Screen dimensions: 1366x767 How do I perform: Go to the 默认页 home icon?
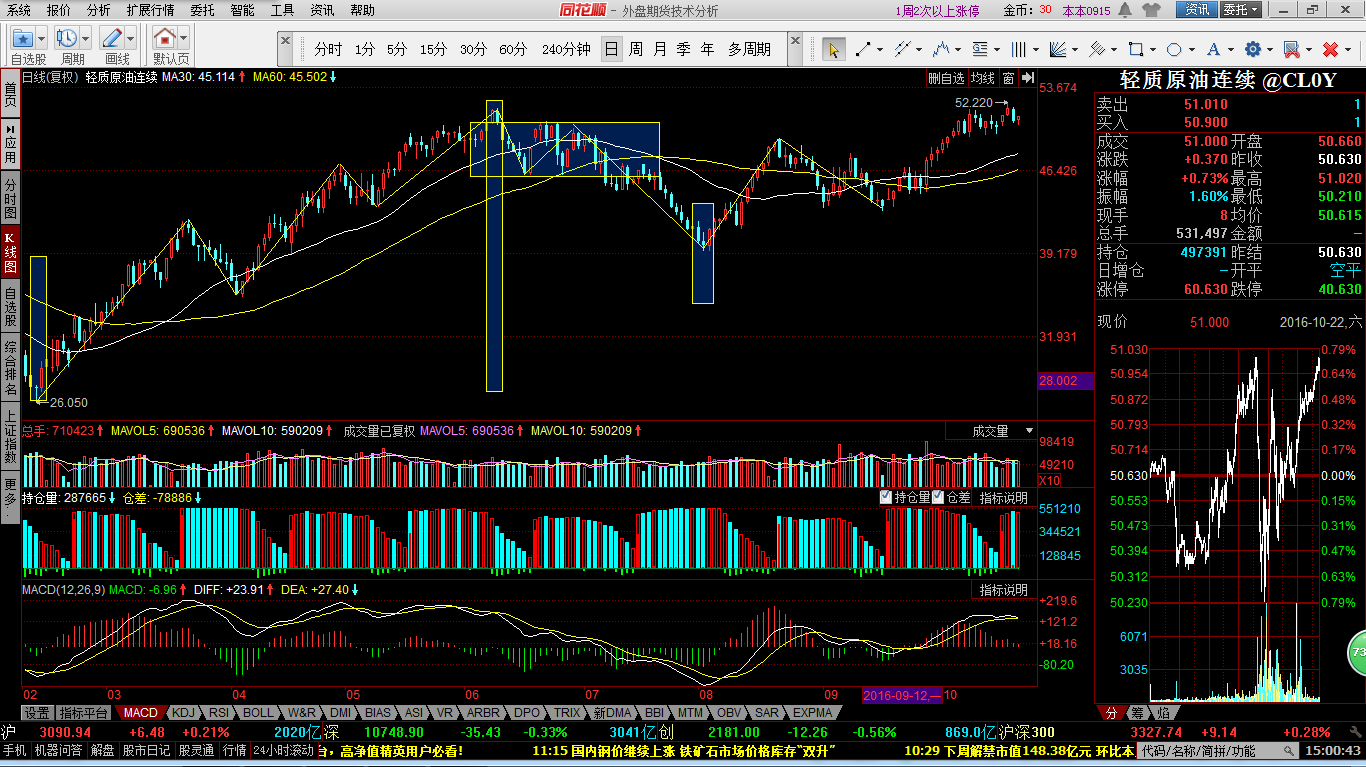click(164, 39)
